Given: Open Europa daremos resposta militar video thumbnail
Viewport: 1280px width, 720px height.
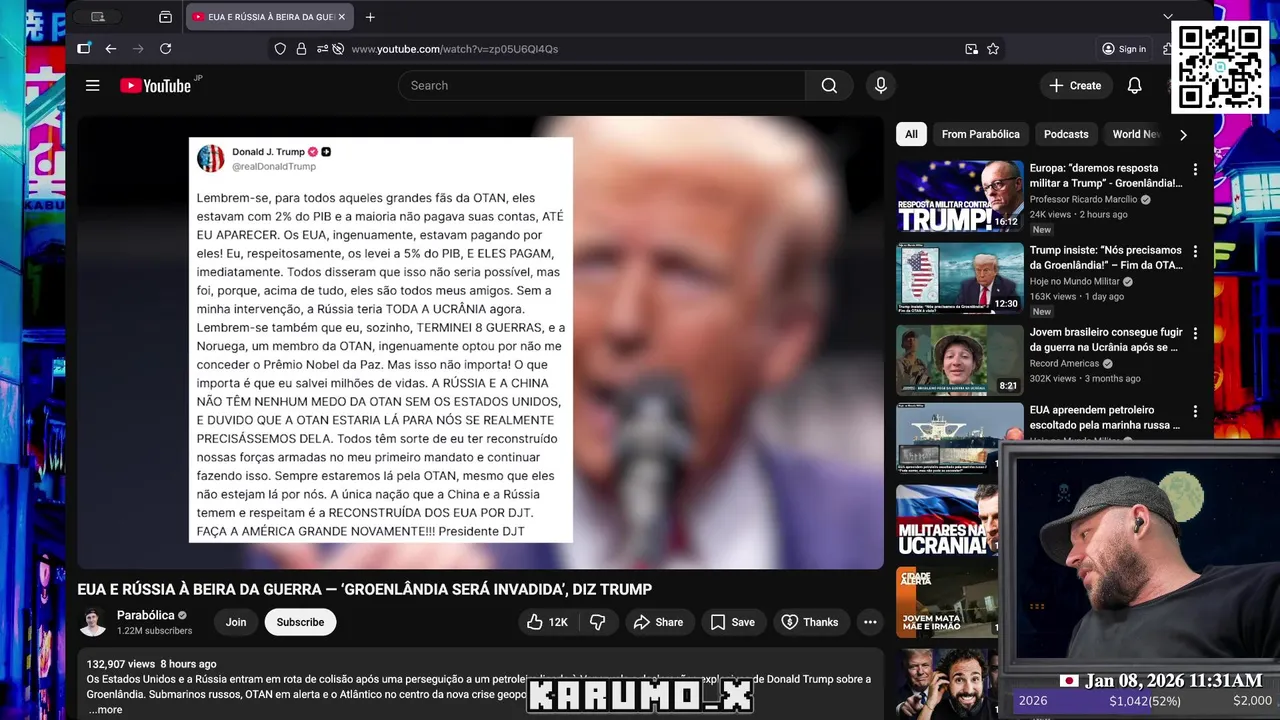Looking at the screenshot, I should pyautogui.click(x=960, y=196).
